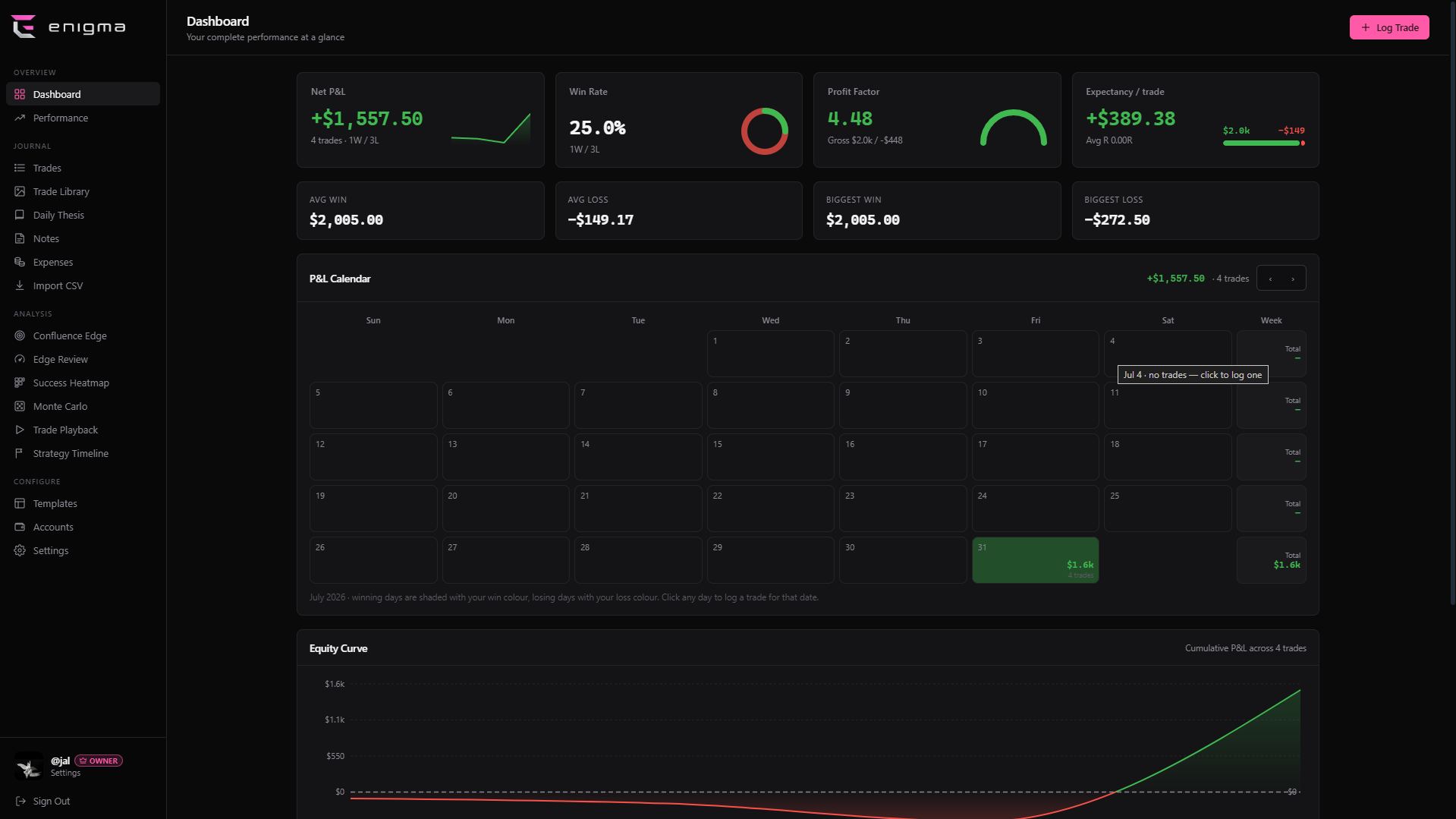Image resolution: width=1456 pixels, height=819 pixels.
Task: Open the Daily Thesis page
Action: 83,215
